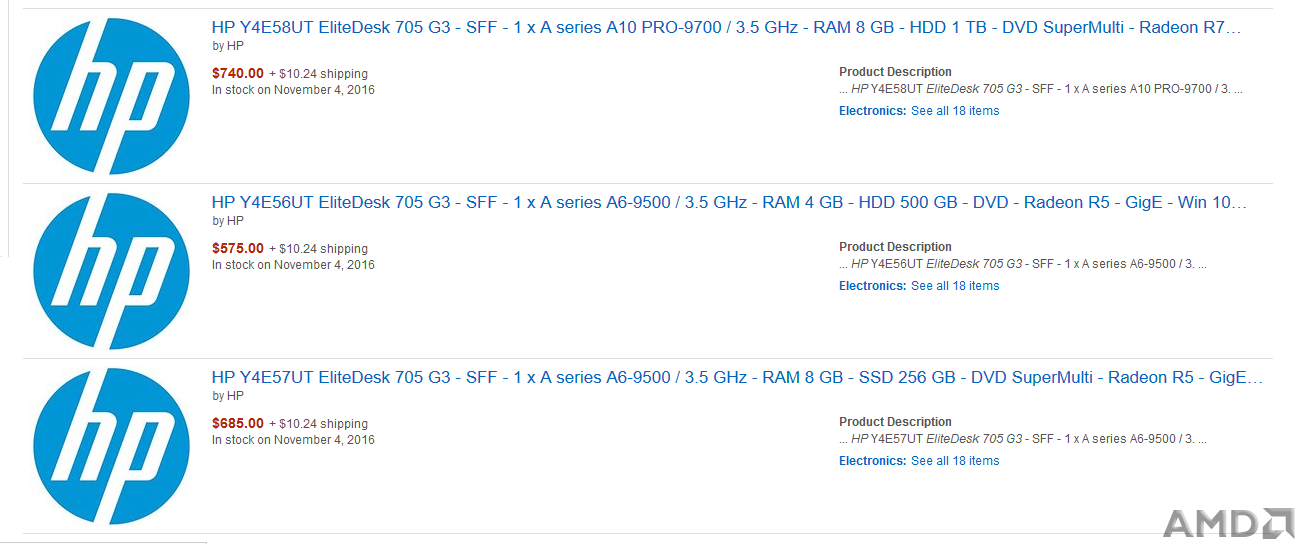The image size is (1300, 544).
Task: Click the Electronics category in the $740.00 listing
Action: point(872,111)
